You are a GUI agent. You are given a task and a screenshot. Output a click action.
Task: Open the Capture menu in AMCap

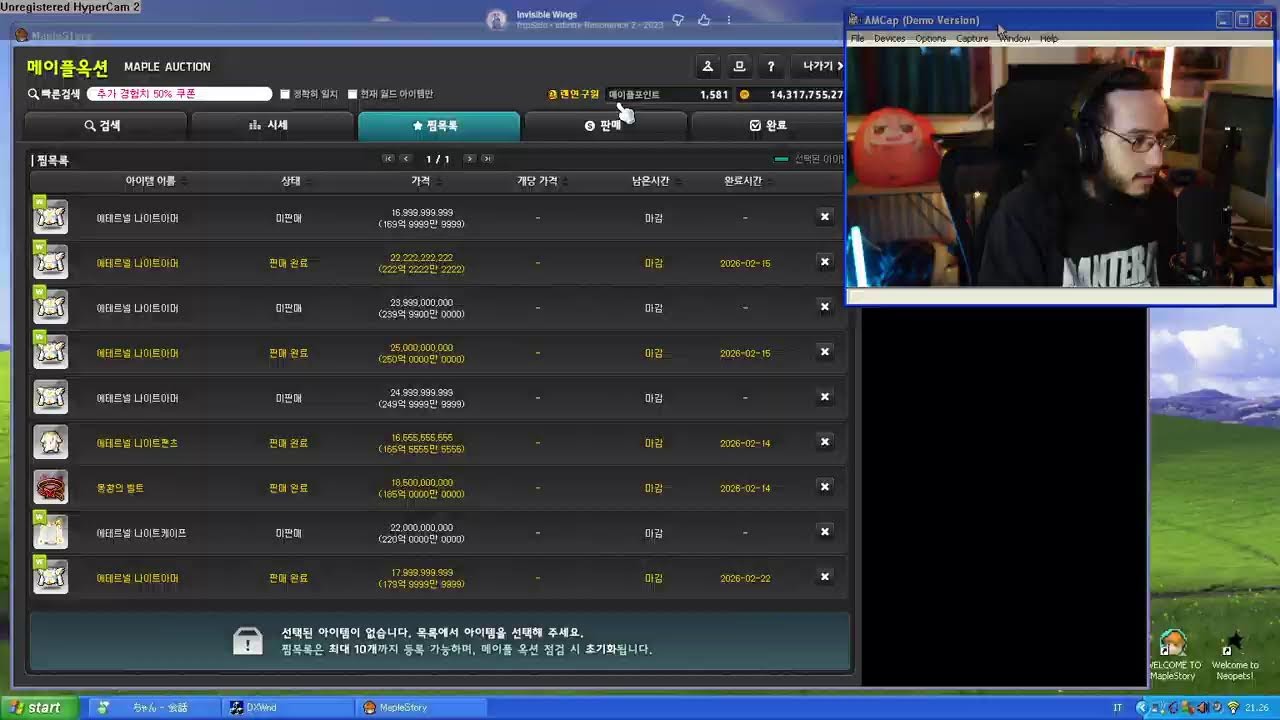tap(972, 38)
